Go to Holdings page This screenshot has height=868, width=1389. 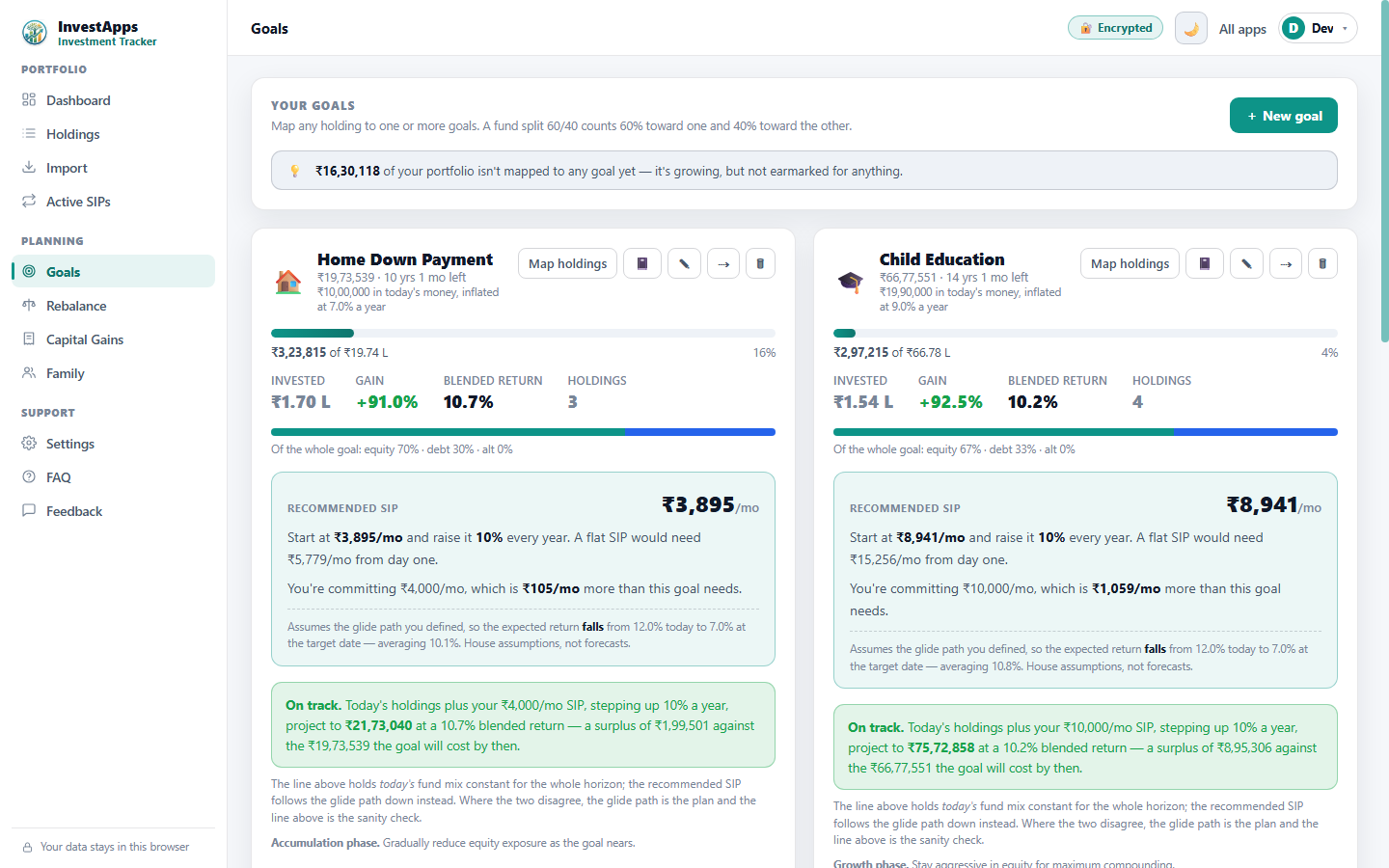113,134
